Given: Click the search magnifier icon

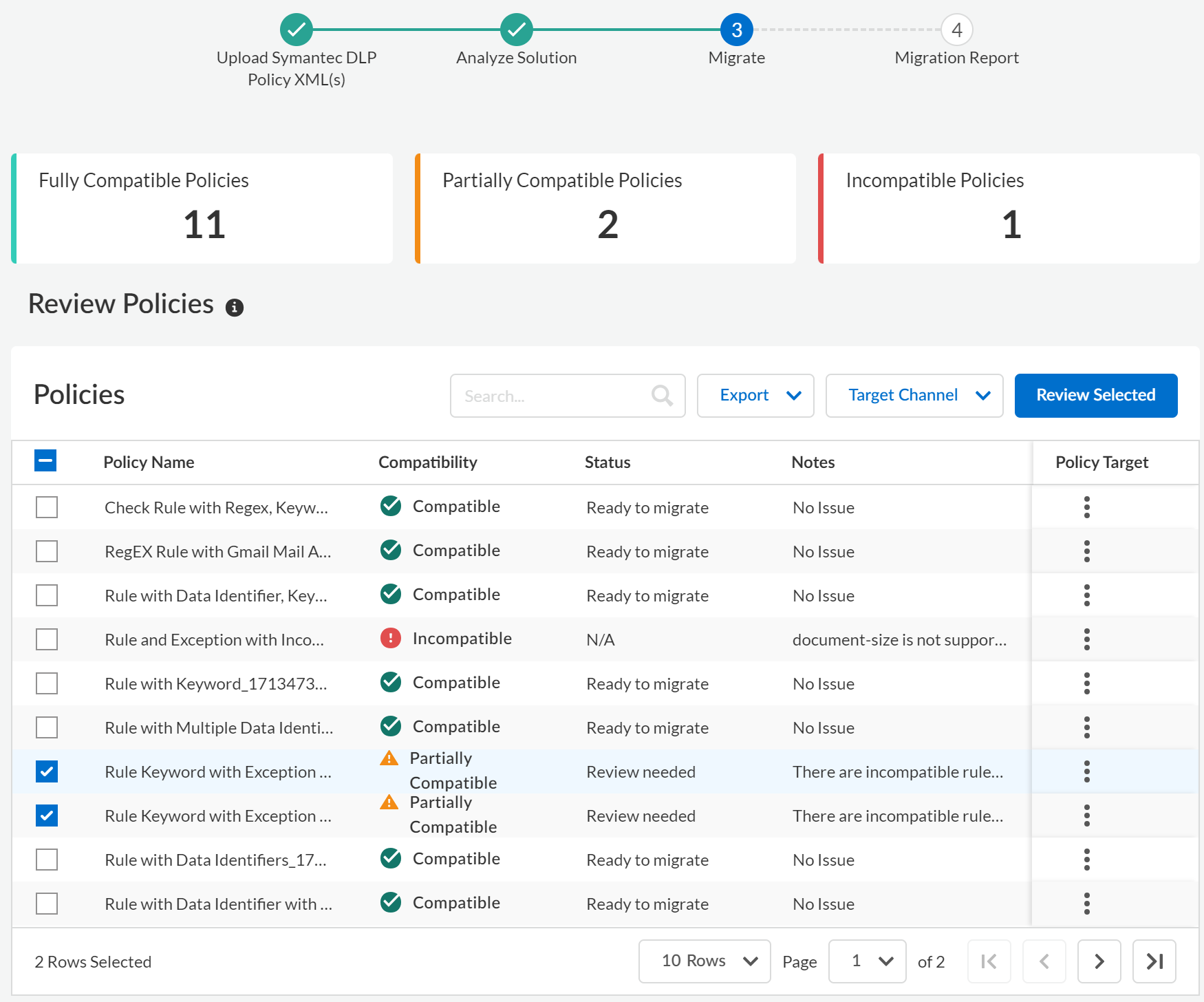Looking at the screenshot, I should point(662,396).
